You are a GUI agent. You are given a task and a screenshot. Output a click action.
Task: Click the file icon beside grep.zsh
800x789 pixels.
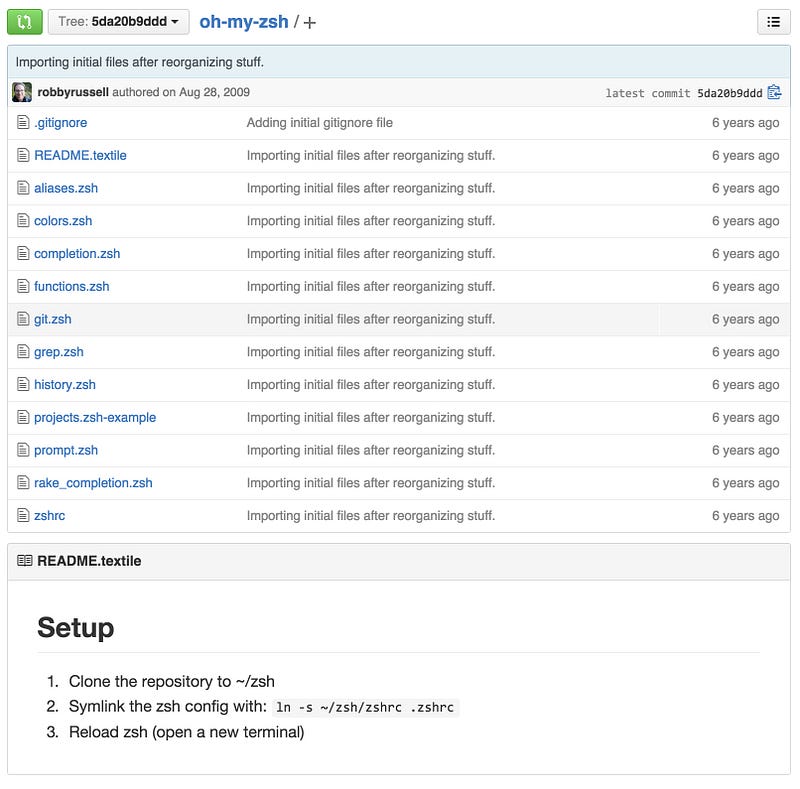(23, 352)
